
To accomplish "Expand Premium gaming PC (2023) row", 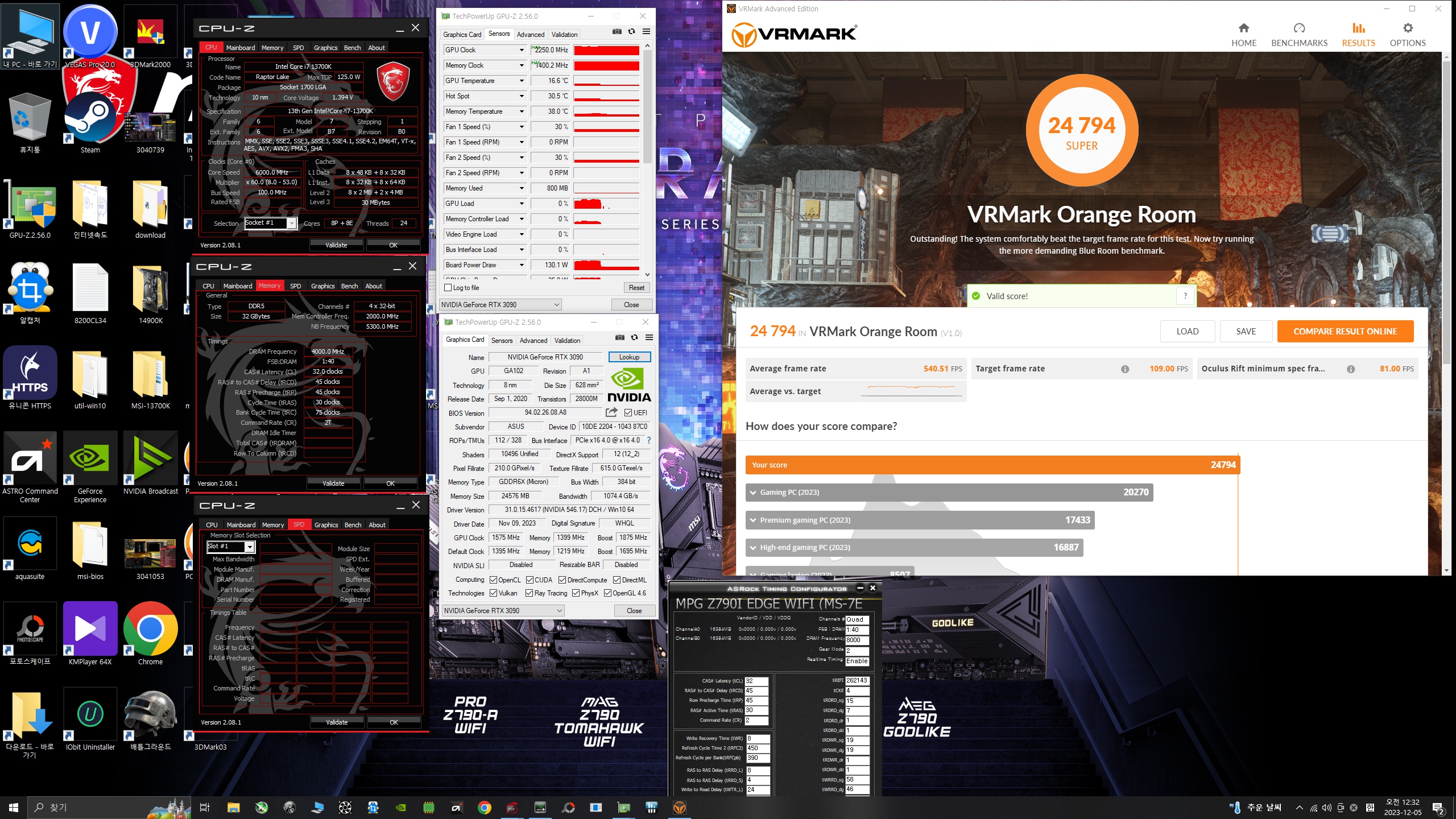I will (920, 520).
